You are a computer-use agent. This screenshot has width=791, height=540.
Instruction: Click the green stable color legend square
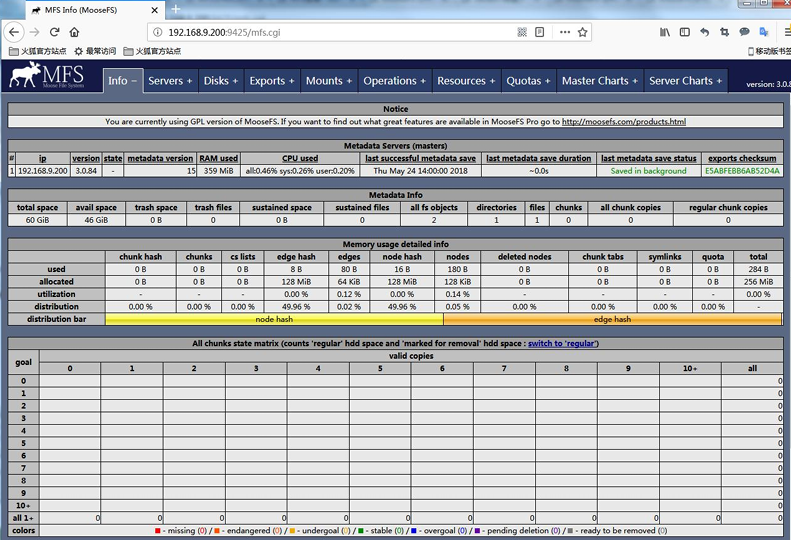pyautogui.click(x=361, y=531)
